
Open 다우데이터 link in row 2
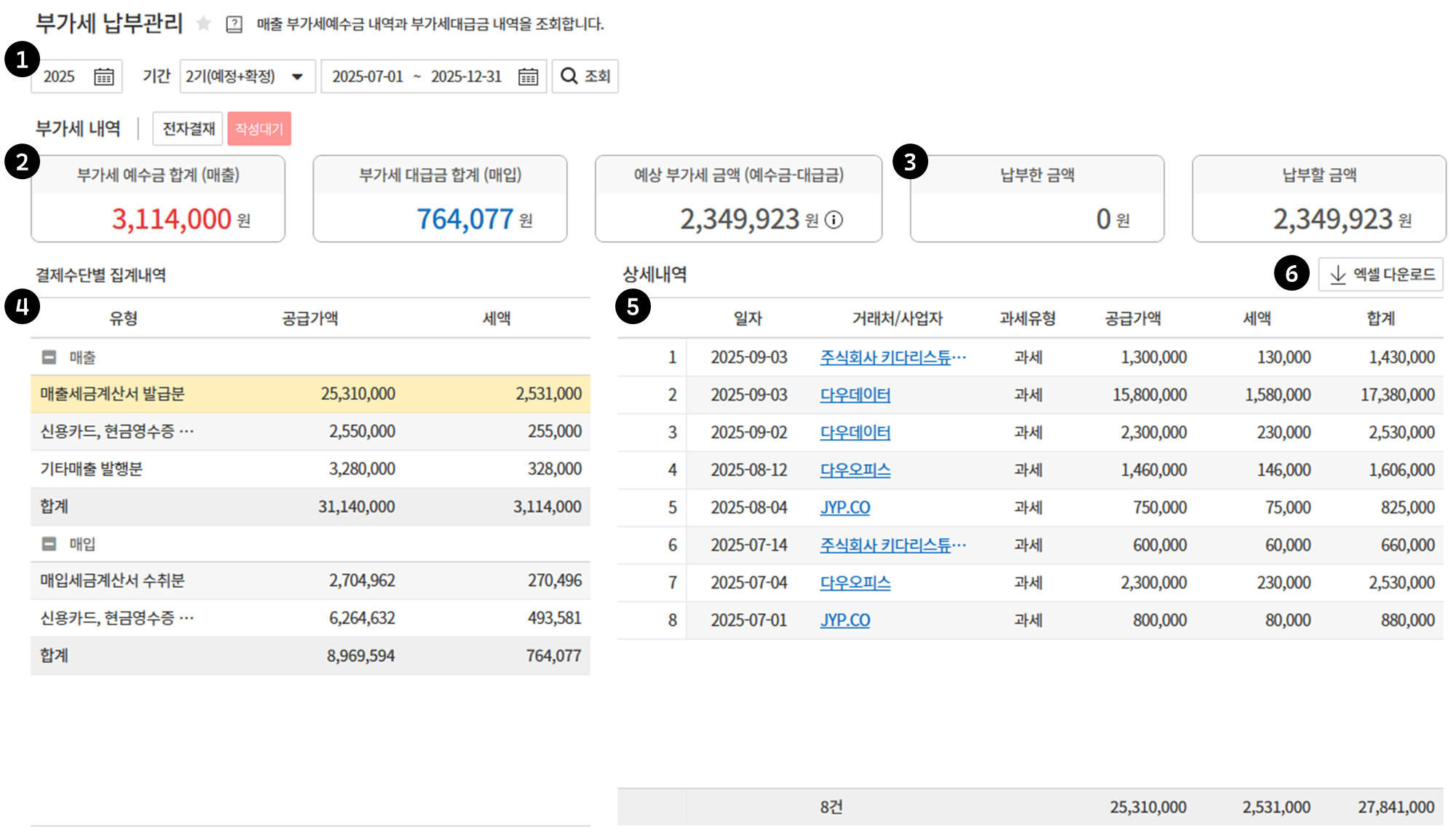(855, 395)
